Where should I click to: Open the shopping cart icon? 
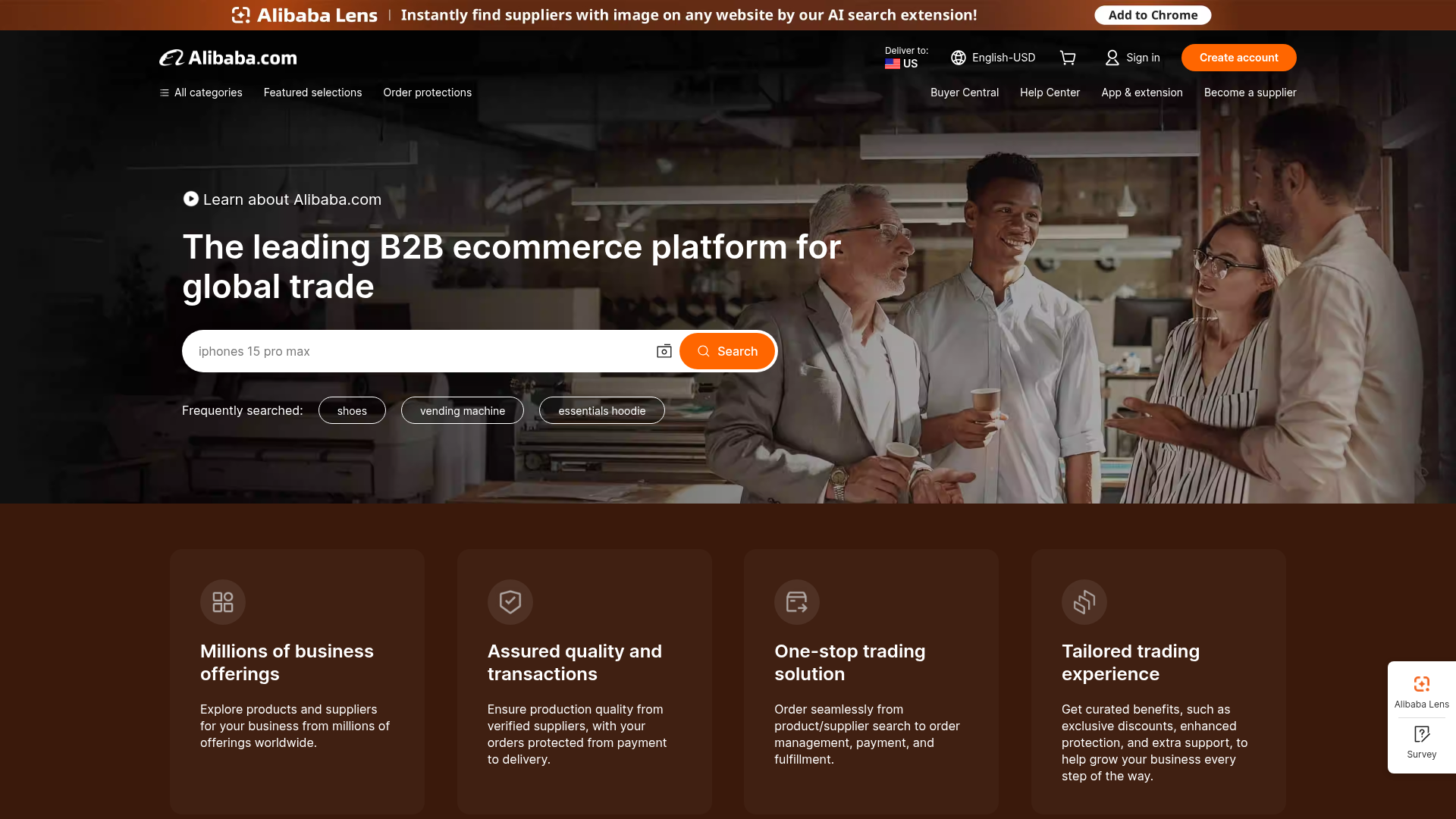click(1068, 58)
